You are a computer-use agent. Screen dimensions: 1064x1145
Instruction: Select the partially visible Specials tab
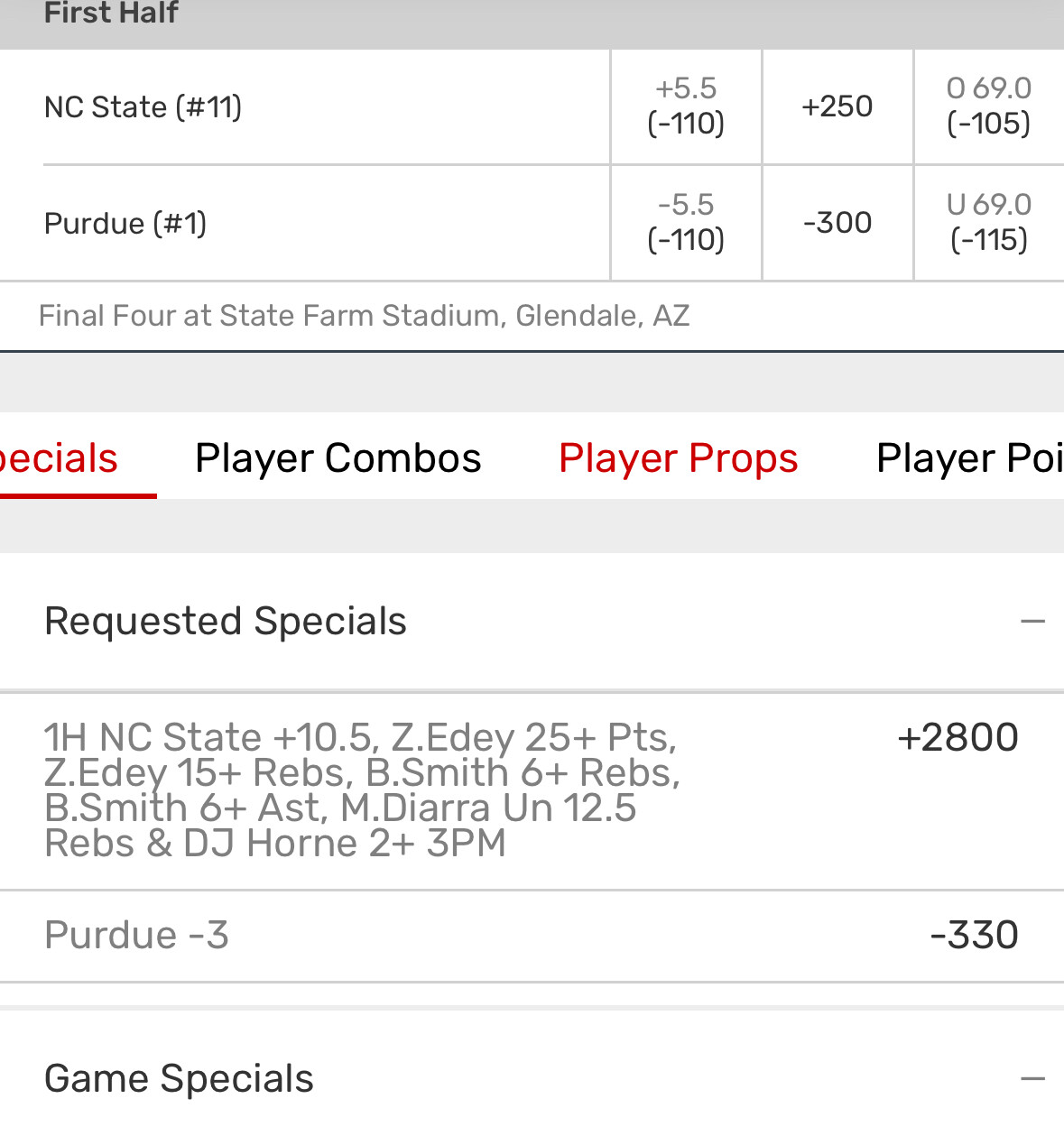click(x=60, y=458)
